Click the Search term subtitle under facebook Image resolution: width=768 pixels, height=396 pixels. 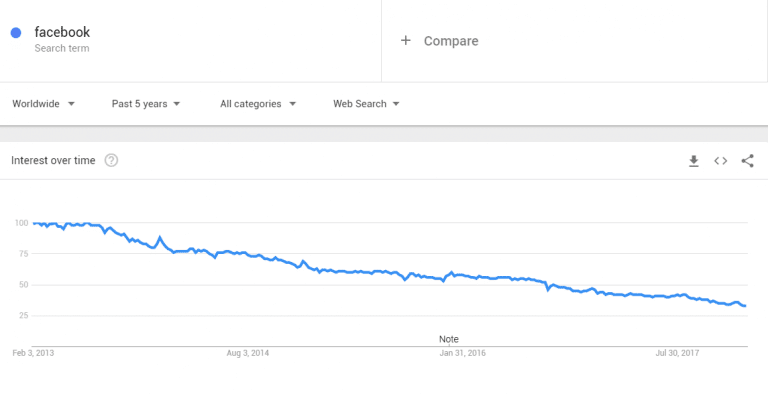(62, 49)
